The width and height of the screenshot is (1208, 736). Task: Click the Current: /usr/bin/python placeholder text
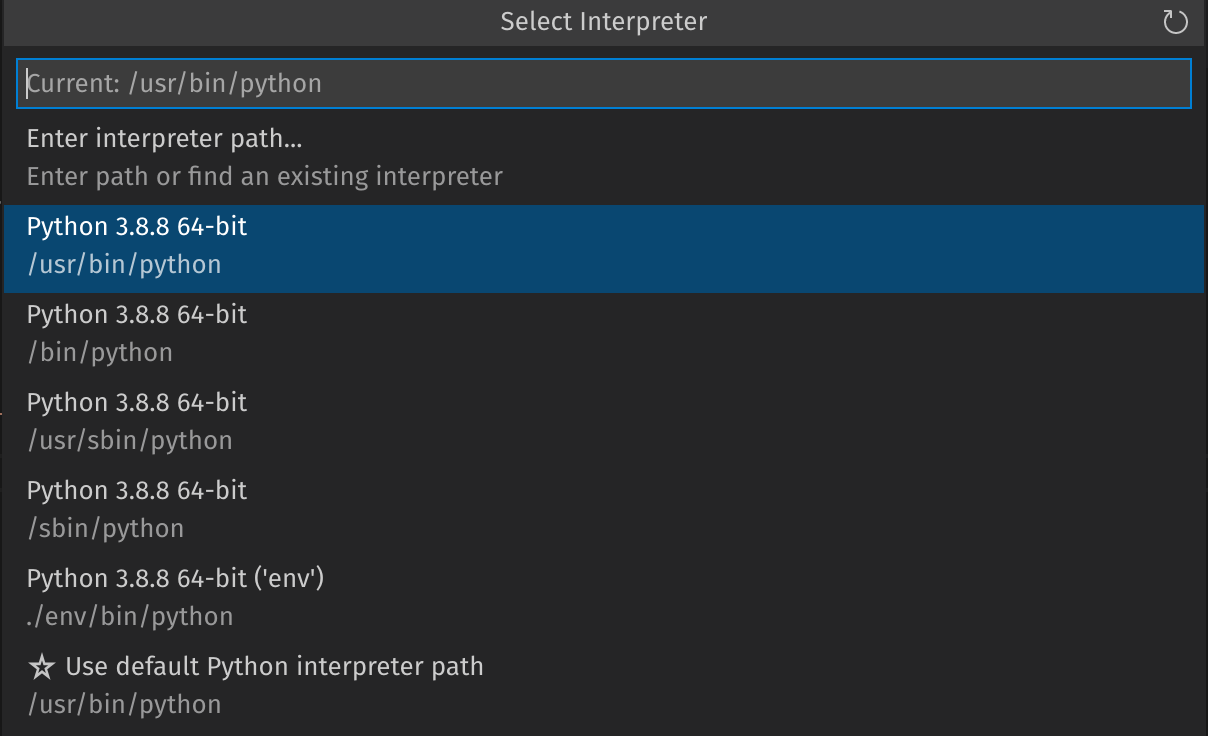click(174, 84)
